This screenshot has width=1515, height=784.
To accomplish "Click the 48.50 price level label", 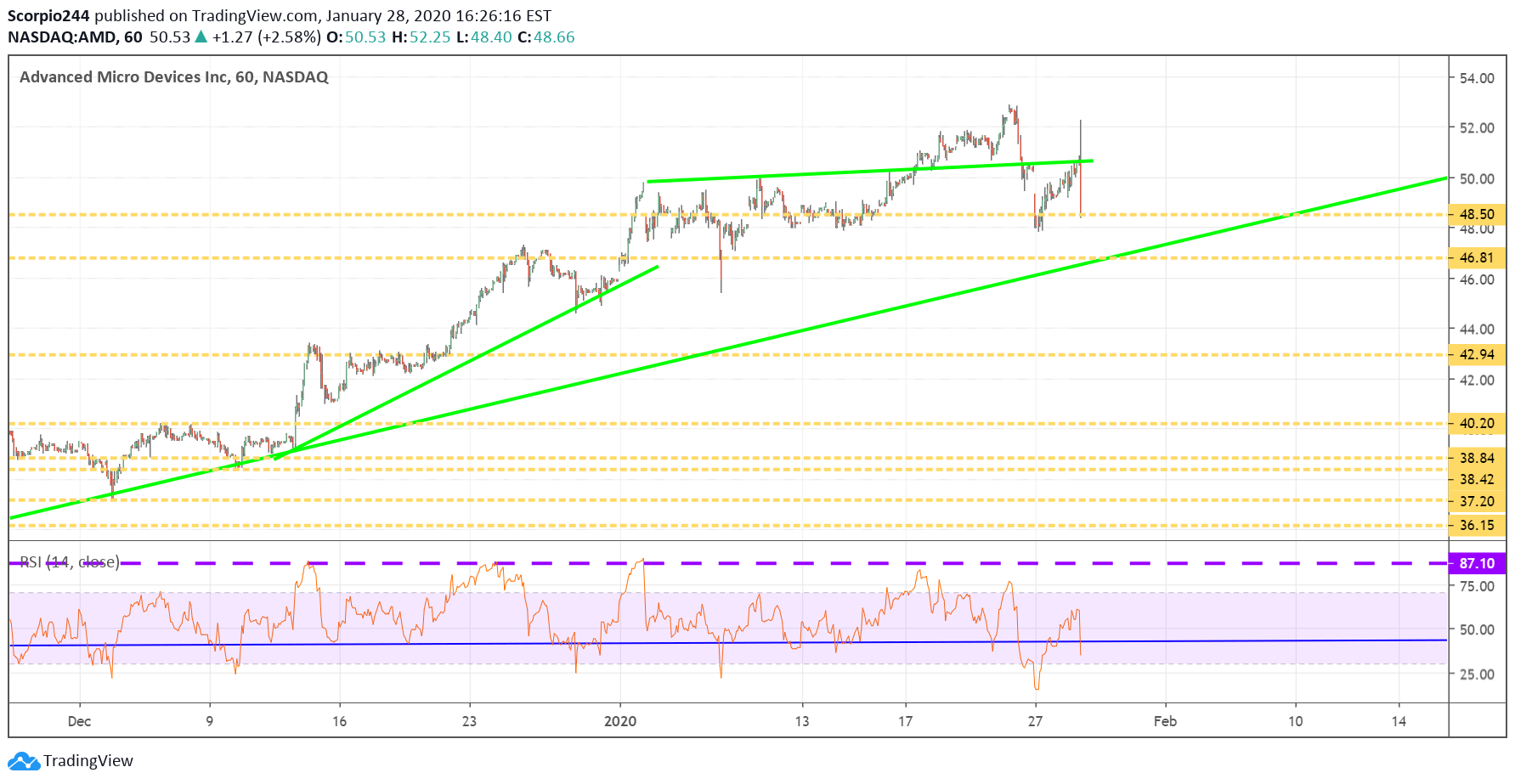I will 1477,214.
